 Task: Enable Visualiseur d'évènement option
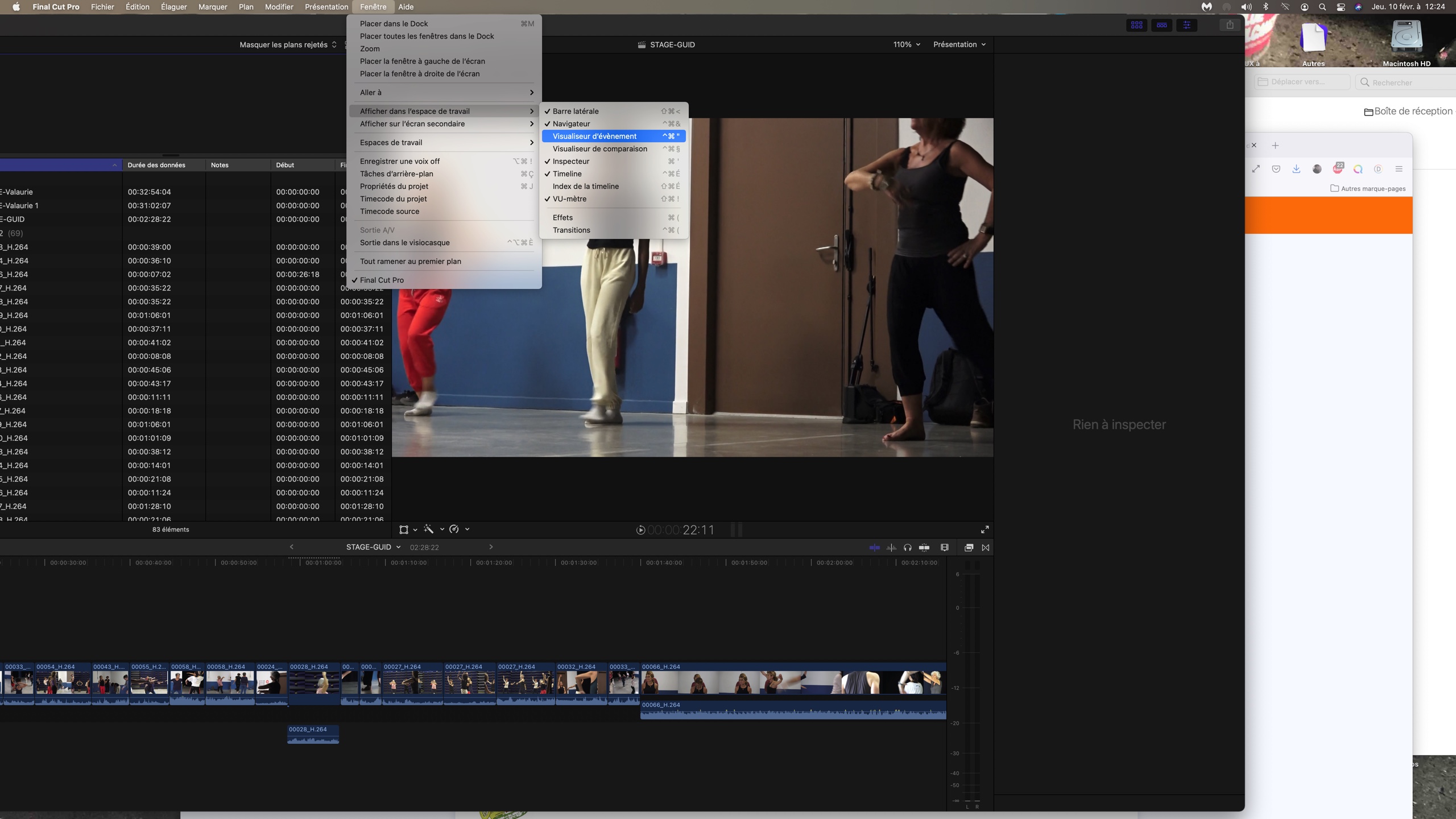click(x=614, y=136)
